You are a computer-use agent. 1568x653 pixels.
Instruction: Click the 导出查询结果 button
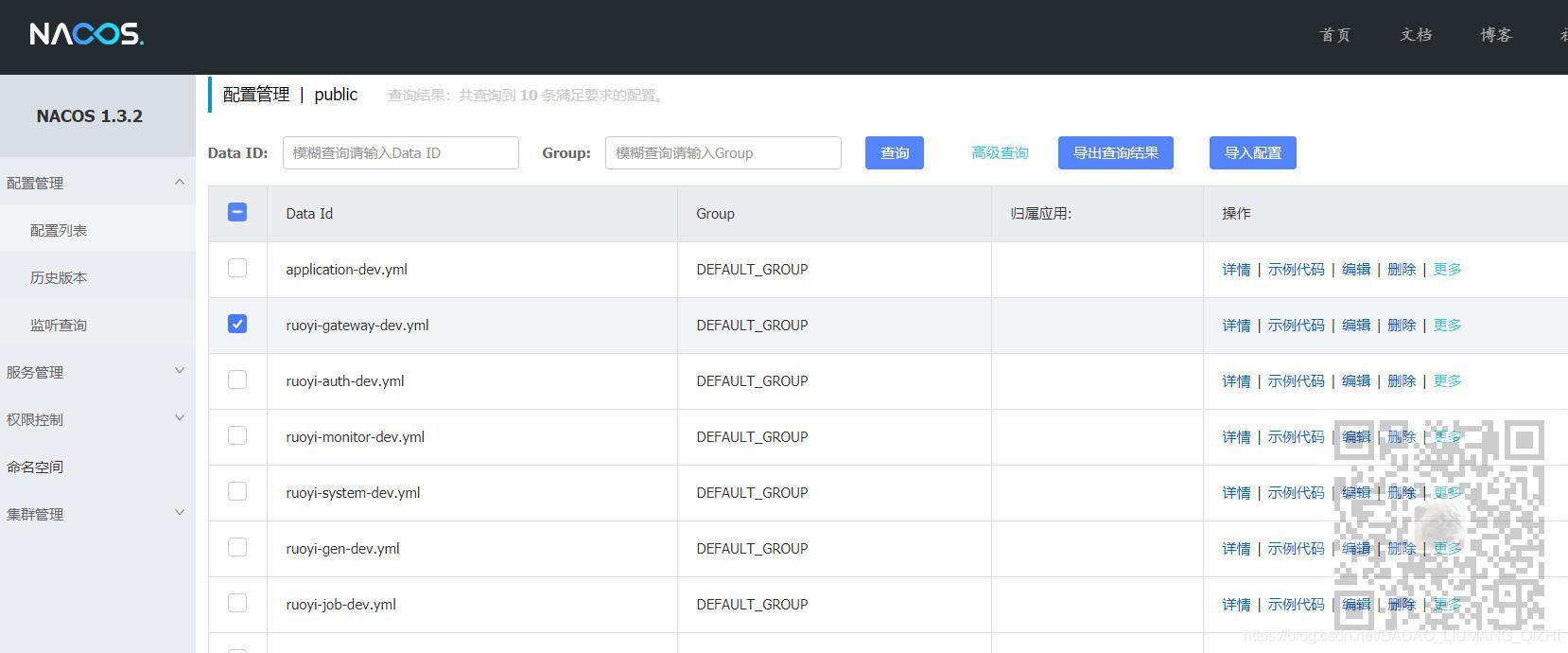click(1116, 153)
